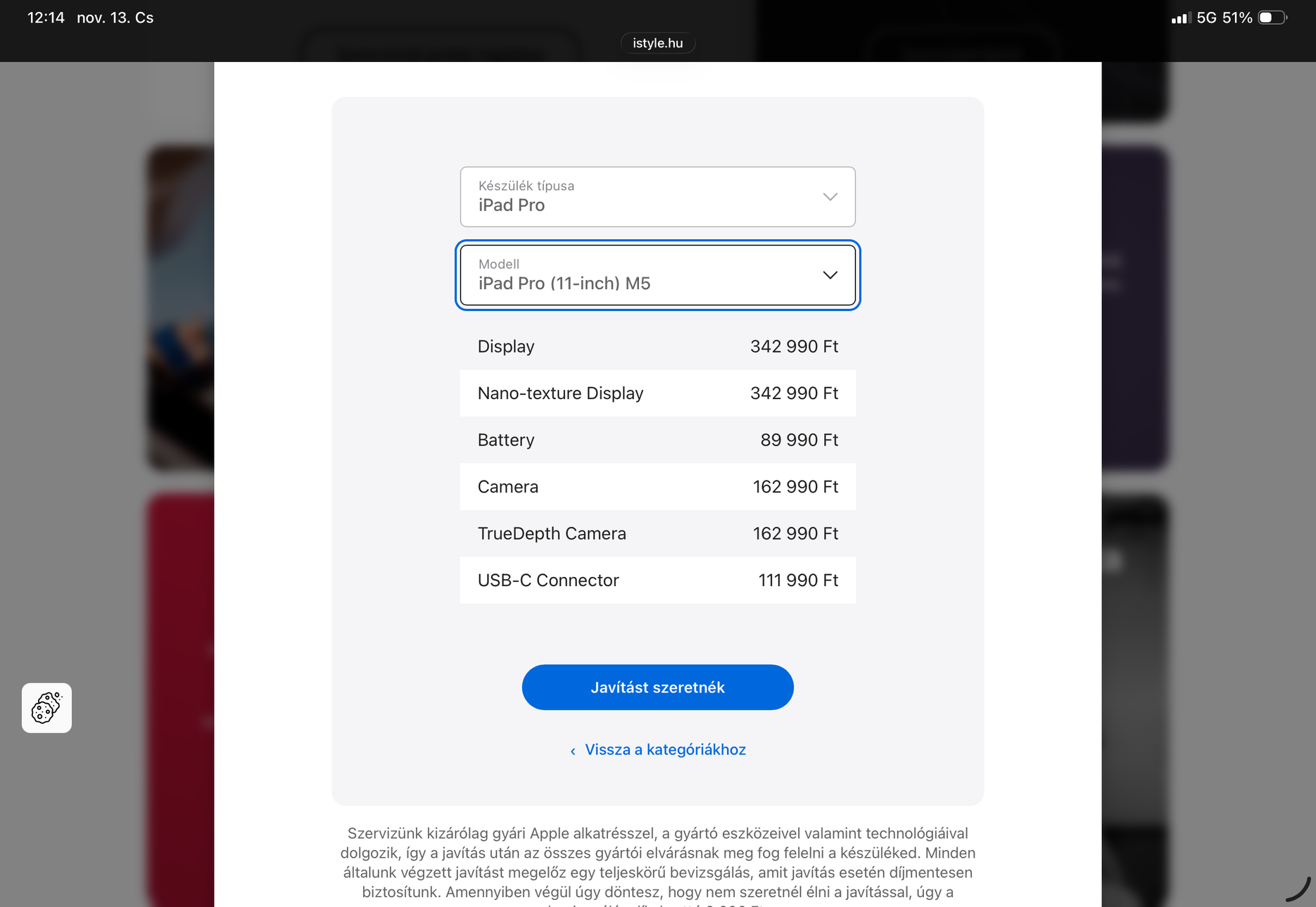This screenshot has height=907, width=1316.
Task: Tap the 5G network indicator
Action: tap(1206, 18)
